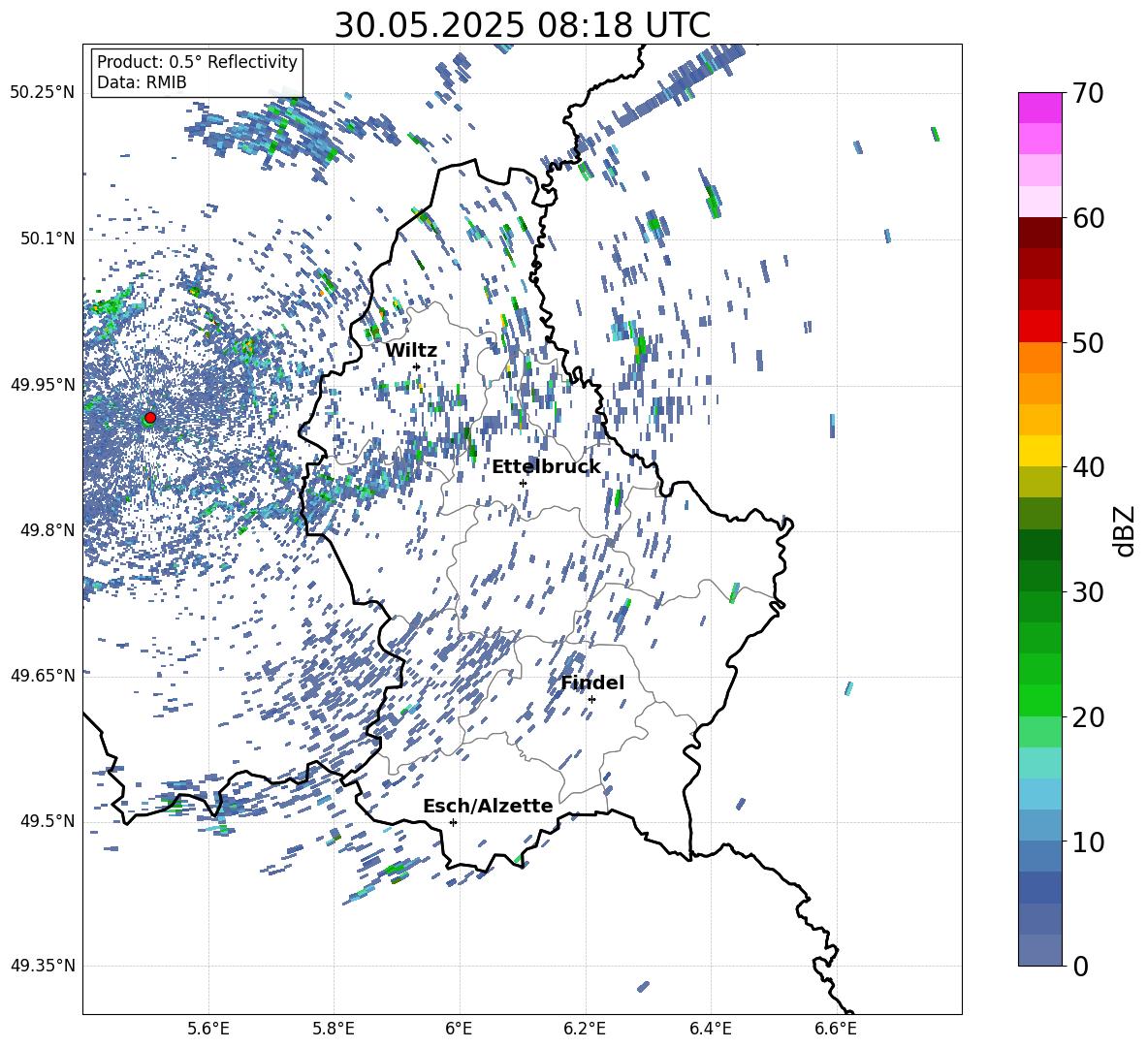Select the Esch/Alzette city label
Screen dimensions: 1148x1048
pos(488,806)
